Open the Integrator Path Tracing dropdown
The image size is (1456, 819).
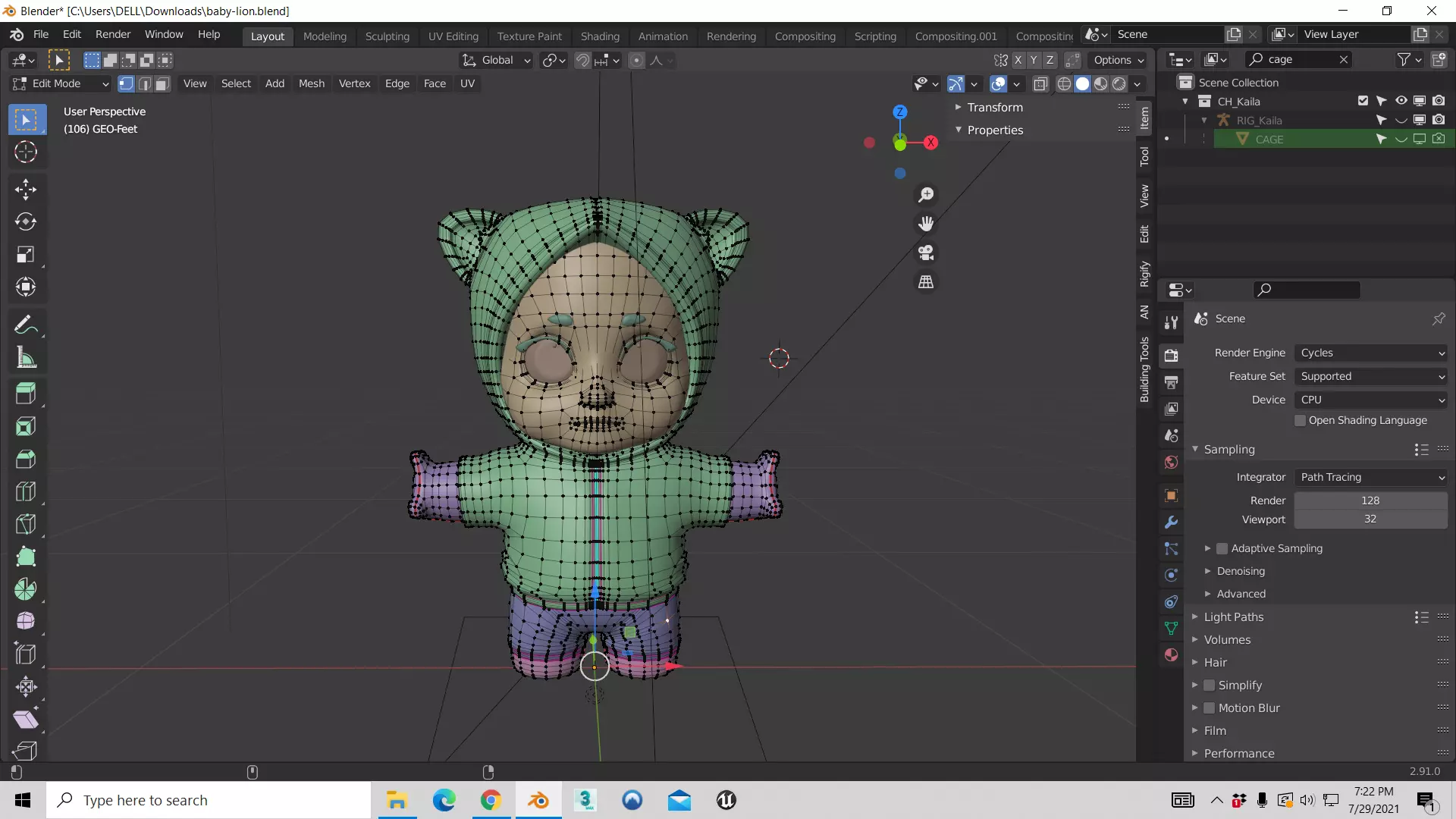1371,477
